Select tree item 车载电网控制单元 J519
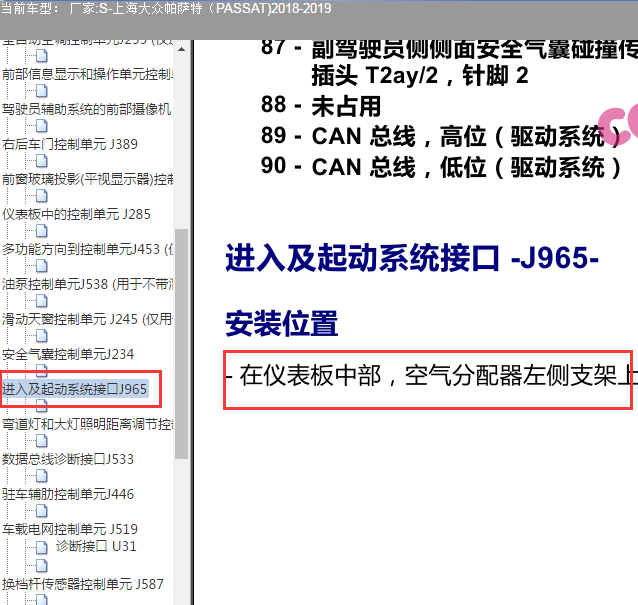Screen dimensions: 638x605 tap(70, 529)
